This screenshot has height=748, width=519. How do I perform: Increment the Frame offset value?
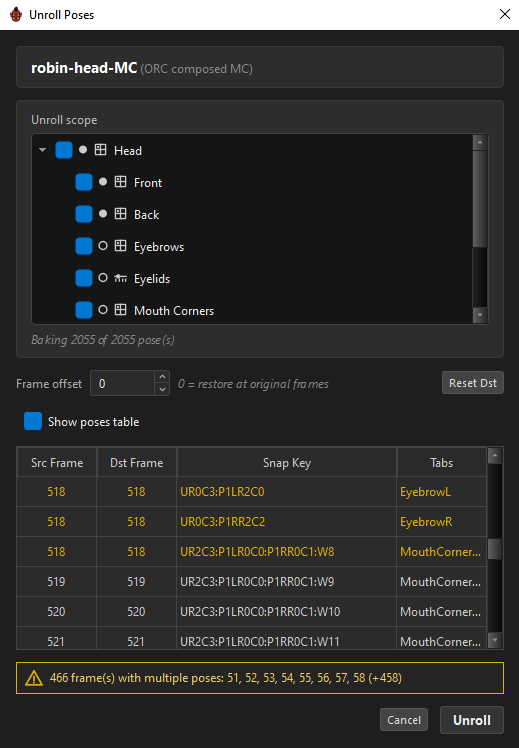click(x=162, y=377)
